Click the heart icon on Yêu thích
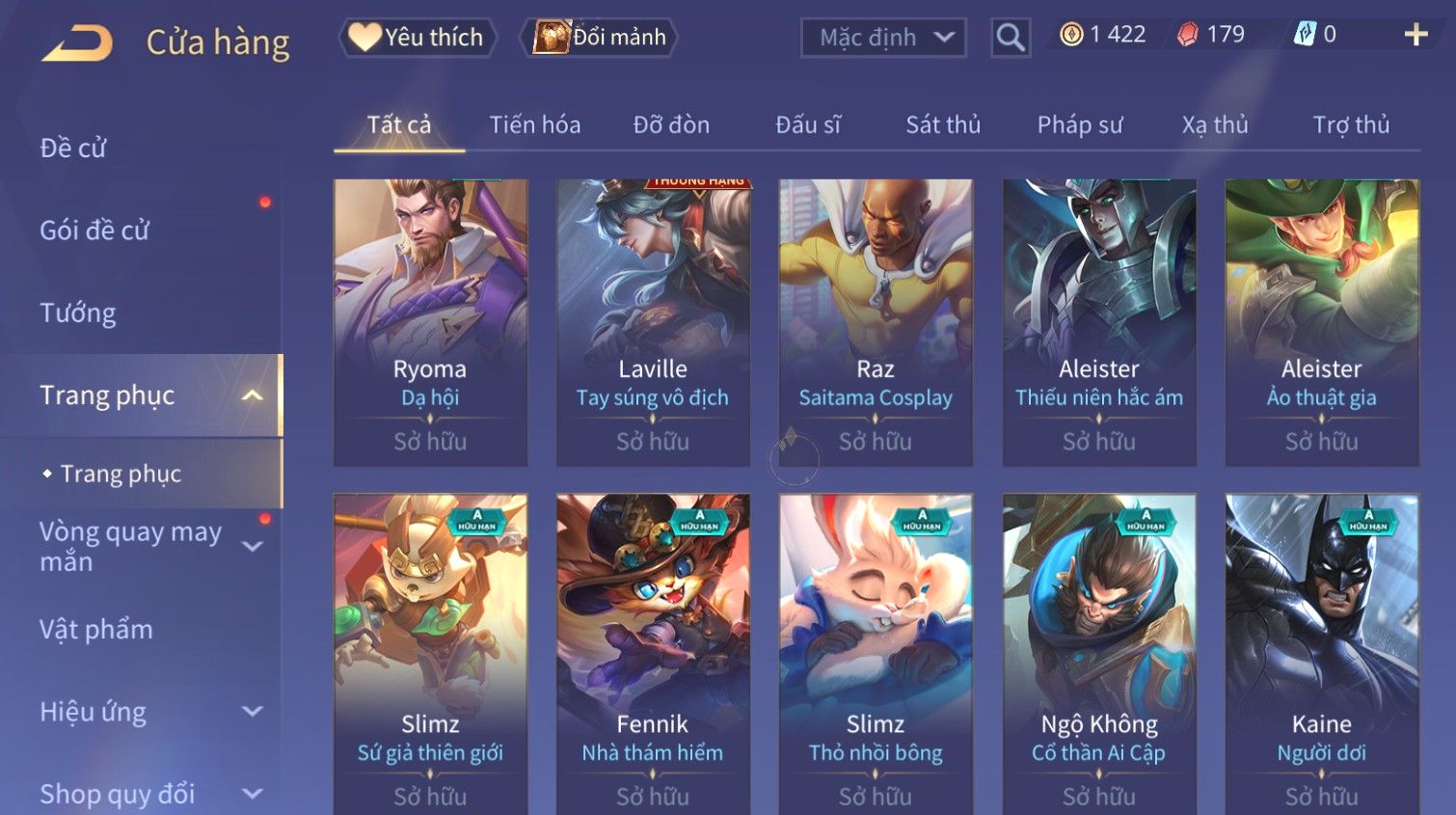1456x815 pixels. (x=364, y=37)
